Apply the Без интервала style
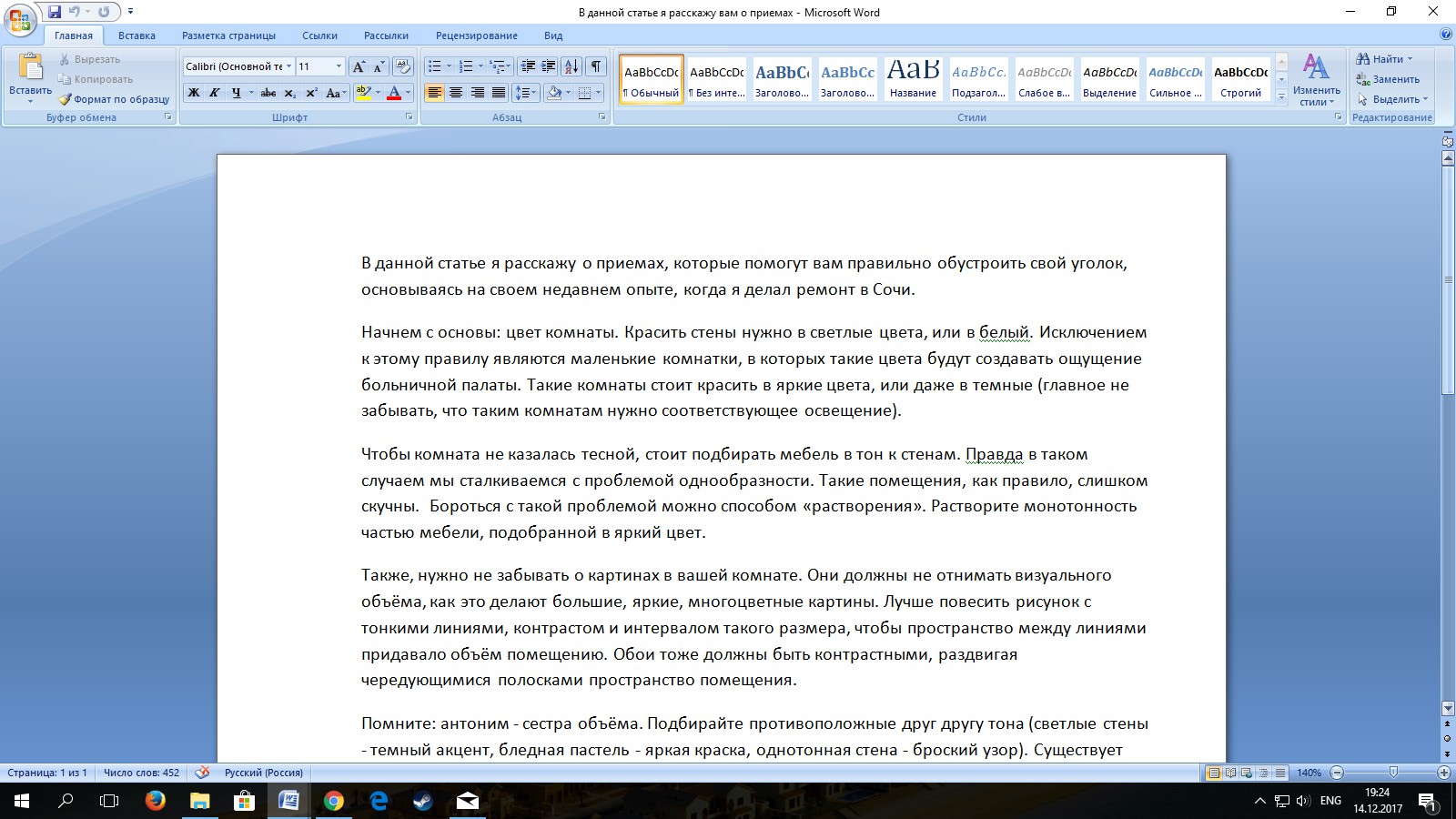Image resolution: width=1456 pixels, height=819 pixels. click(x=717, y=79)
